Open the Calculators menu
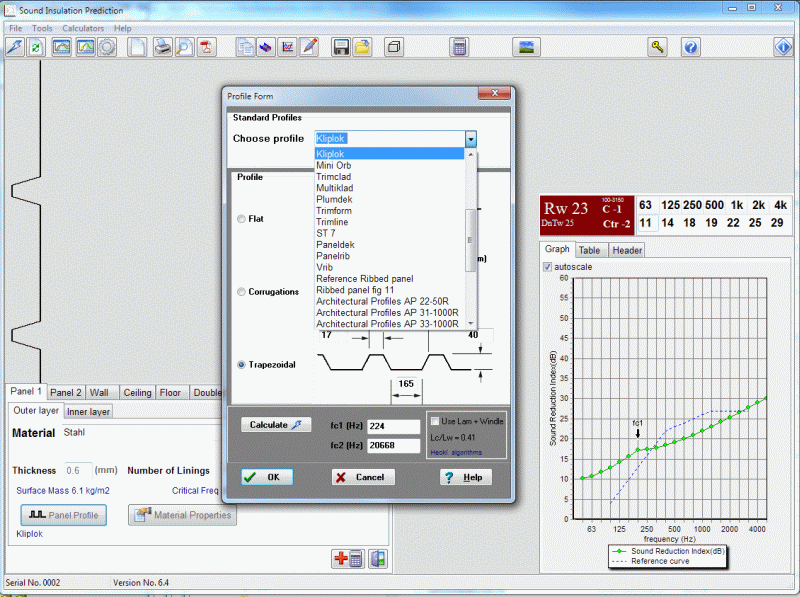 (x=83, y=29)
